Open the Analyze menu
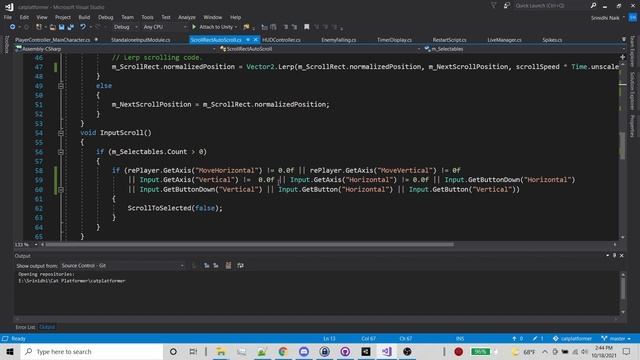Screen dimensions: 640x360 (187, 17)
